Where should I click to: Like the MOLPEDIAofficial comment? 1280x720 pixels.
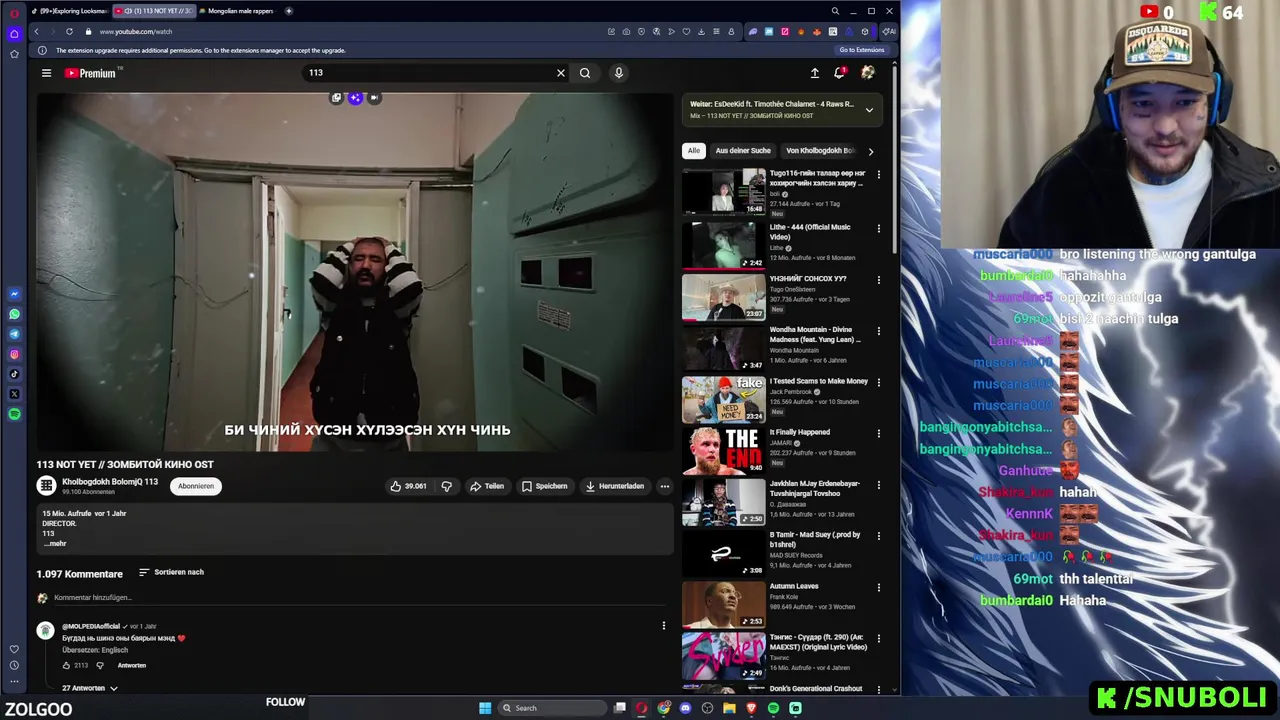coord(67,665)
